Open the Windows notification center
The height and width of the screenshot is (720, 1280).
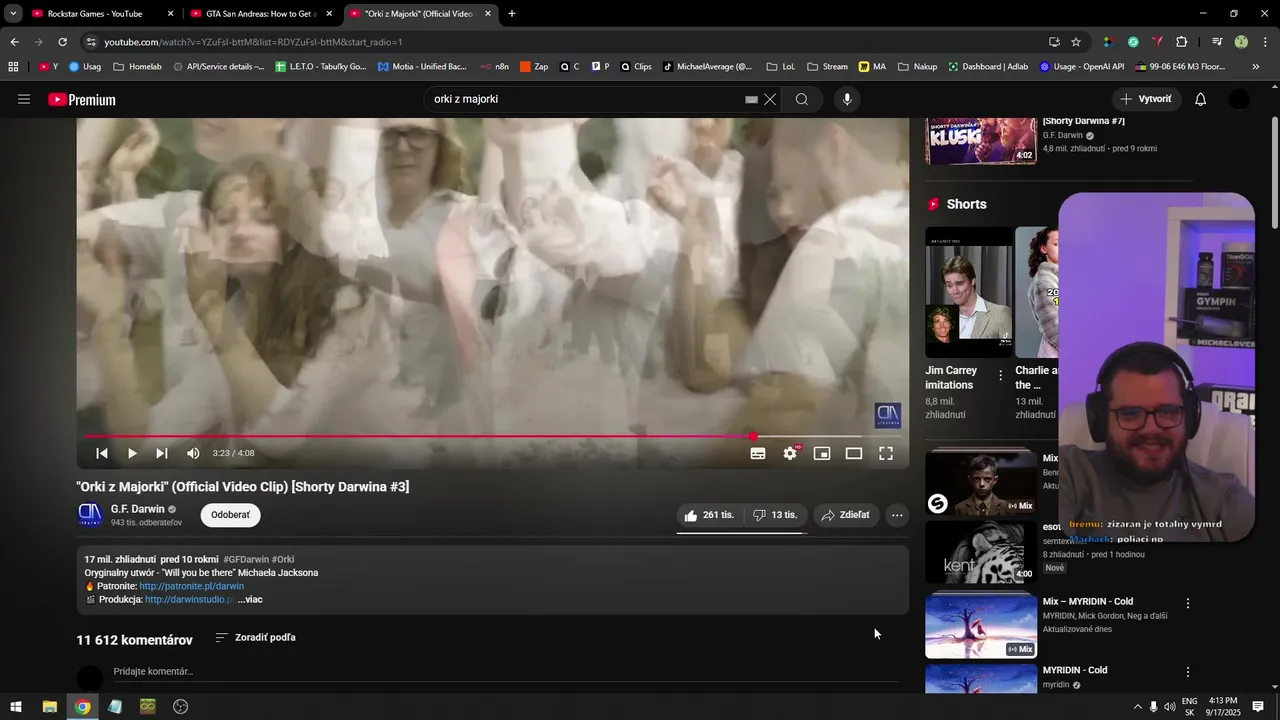pyautogui.click(x=1258, y=707)
